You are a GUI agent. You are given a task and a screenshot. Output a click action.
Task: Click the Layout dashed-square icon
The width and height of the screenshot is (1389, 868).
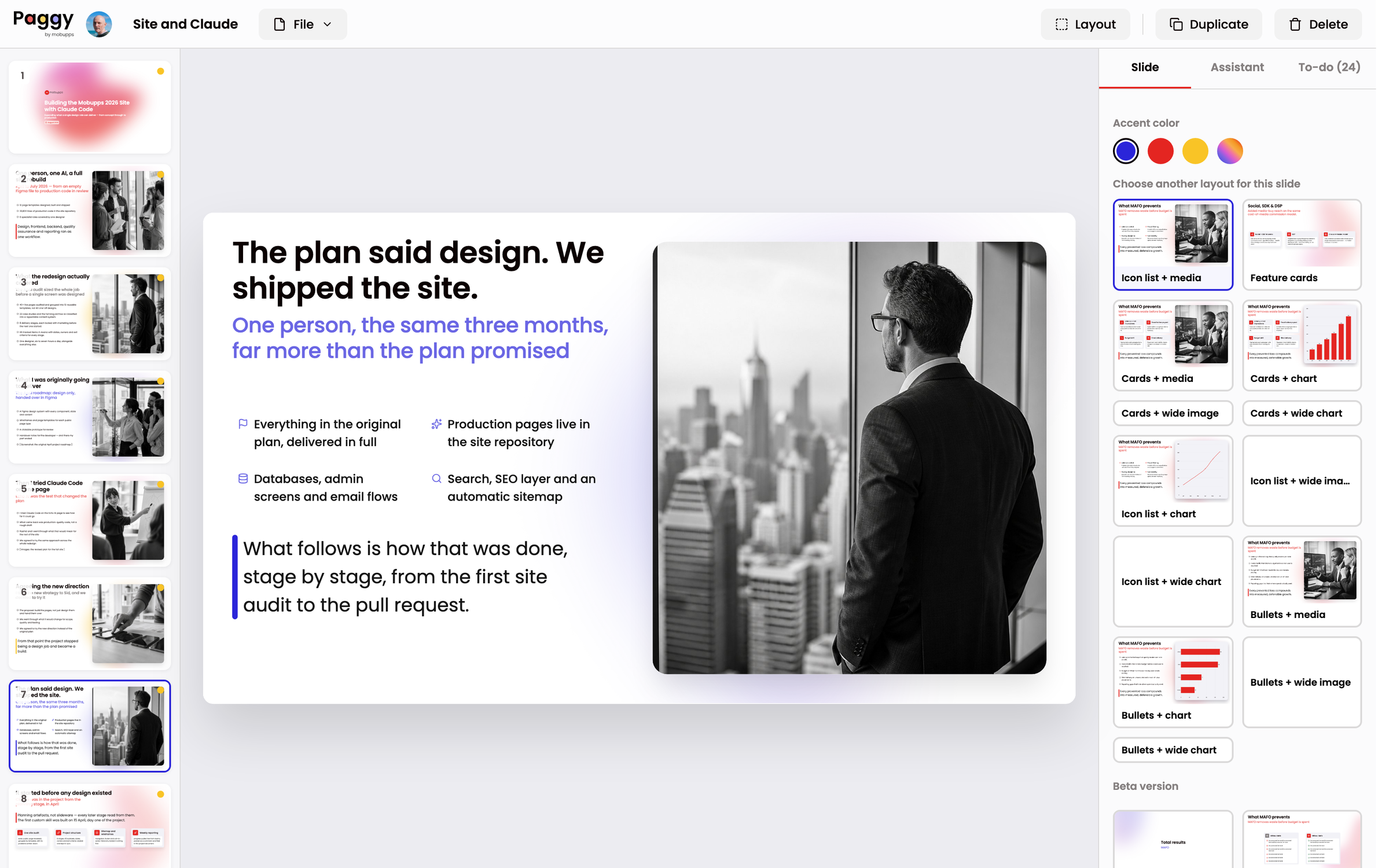point(1061,24)
